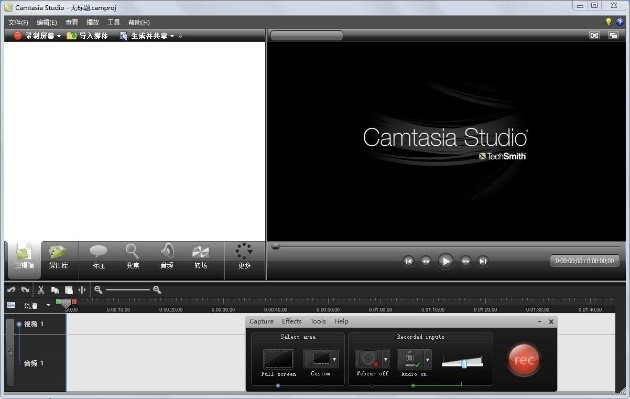Select Full screen capture area

click(x=278, y=363)
